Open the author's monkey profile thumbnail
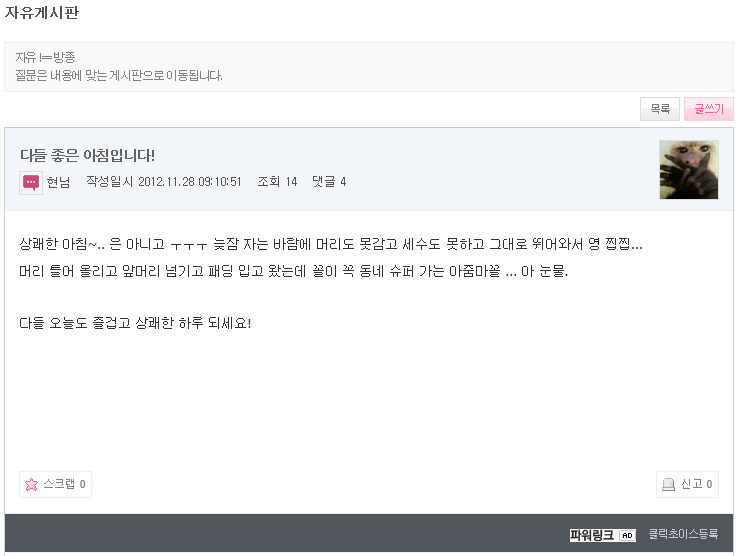 [x=689, y=169]
